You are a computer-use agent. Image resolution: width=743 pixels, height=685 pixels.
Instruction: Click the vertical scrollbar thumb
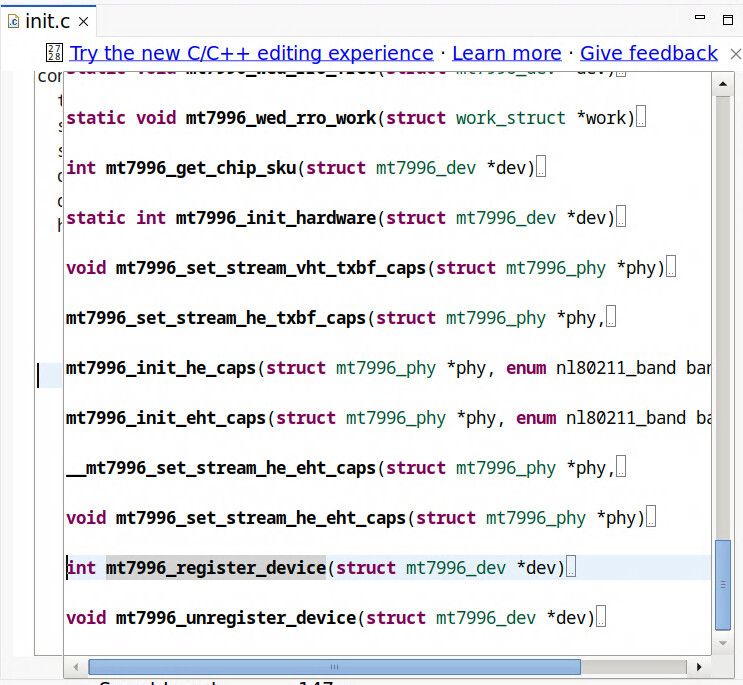point(723,585)
